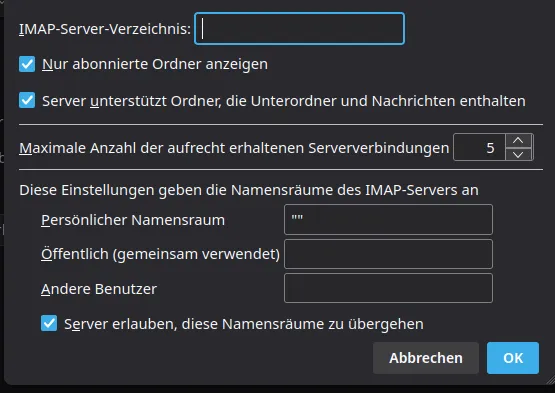Uncheck the 'Nur abonnierte Ordner anzeigen' checkbox
Image resolution: width=555 pixels, height=393 pixels.
click(27, 64)
